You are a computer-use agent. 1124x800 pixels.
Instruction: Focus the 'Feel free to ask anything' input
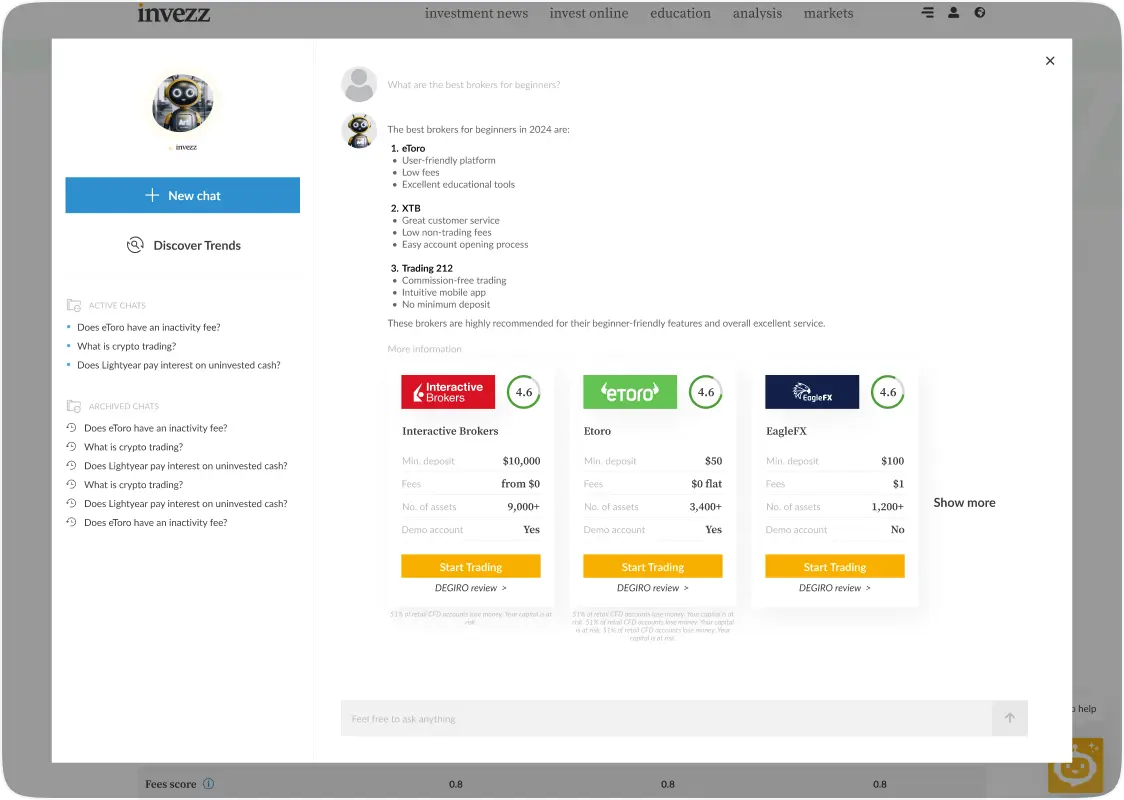[667, 718]
